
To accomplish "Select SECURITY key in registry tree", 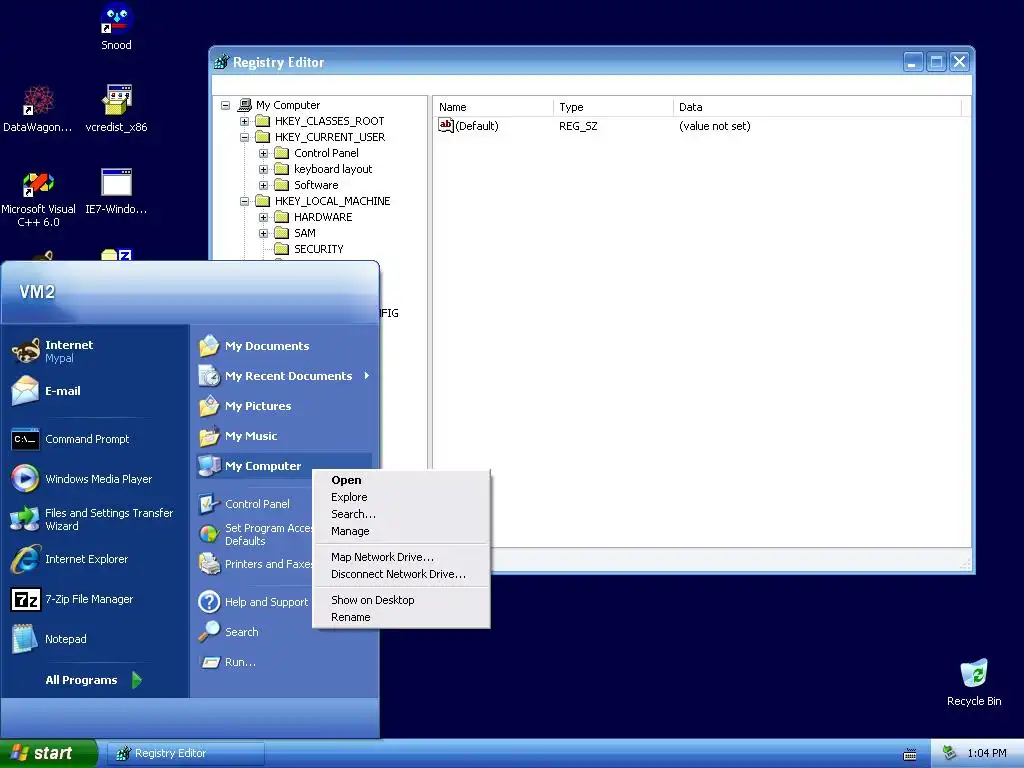I will point(318,249).
